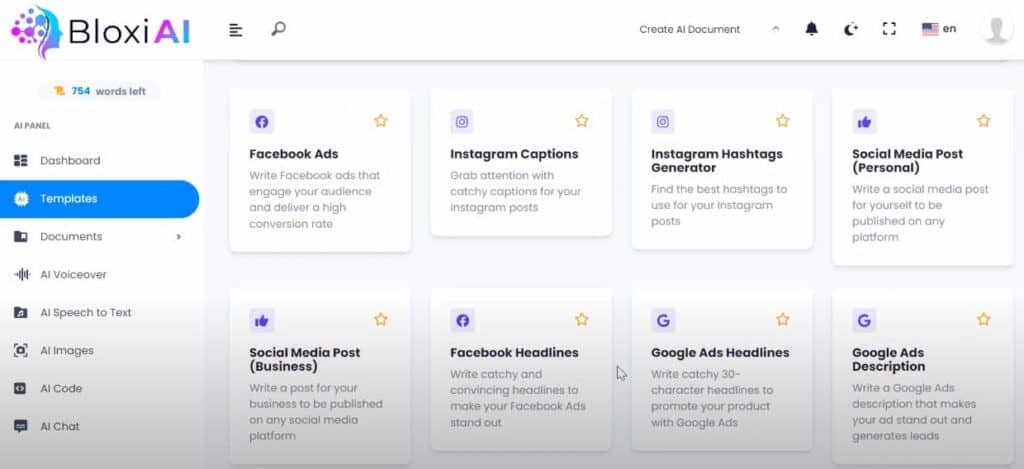Click the Facebook icon on Facebook Ads card
Image resolution: width=1024 pixels, height=469 pixels.
[x=262, y=122]
